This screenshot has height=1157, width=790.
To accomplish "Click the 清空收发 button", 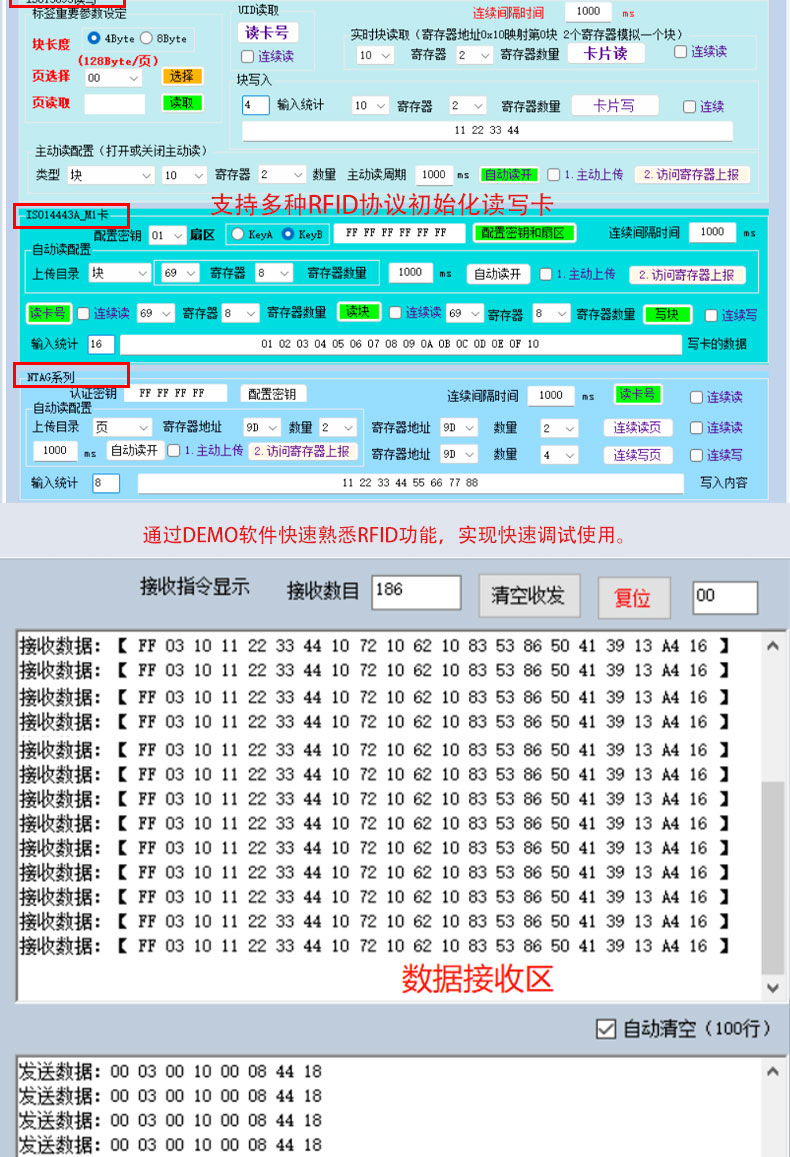I will (x=528, y=595).
